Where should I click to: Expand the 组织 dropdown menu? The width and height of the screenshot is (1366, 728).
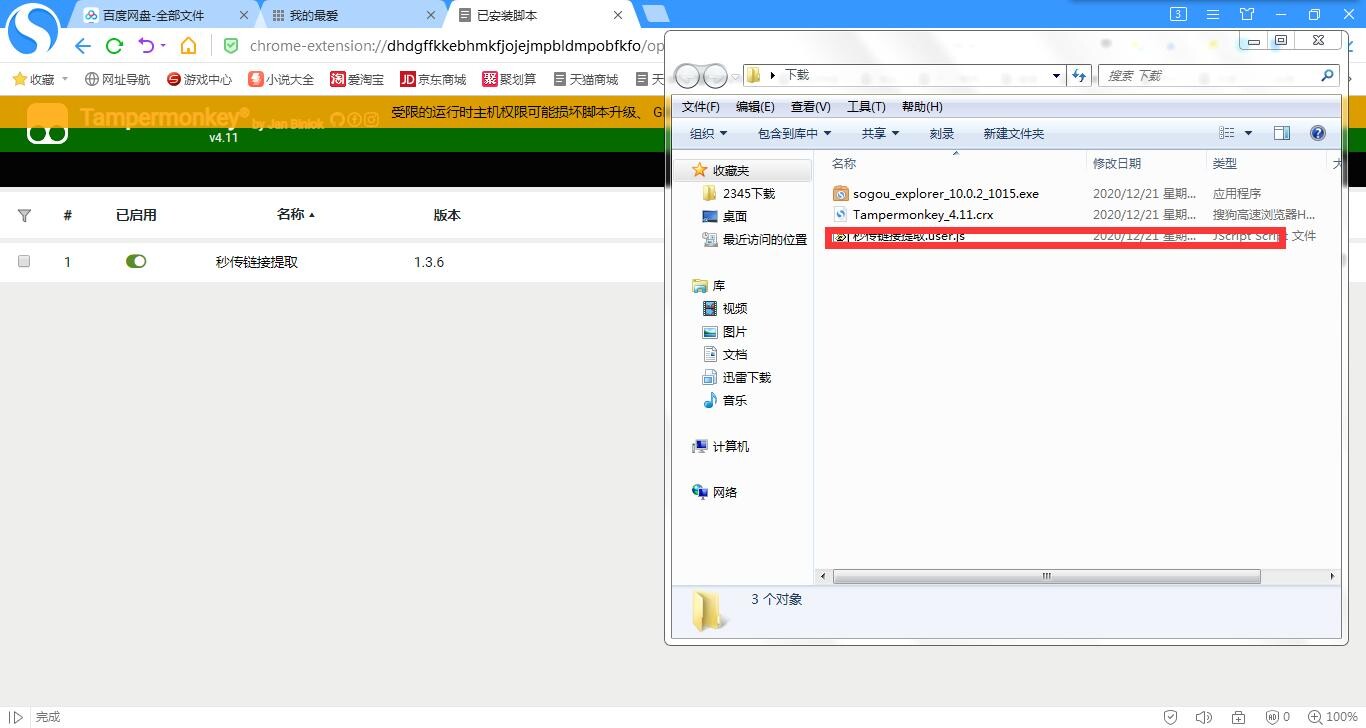click(x=708, y=133)
